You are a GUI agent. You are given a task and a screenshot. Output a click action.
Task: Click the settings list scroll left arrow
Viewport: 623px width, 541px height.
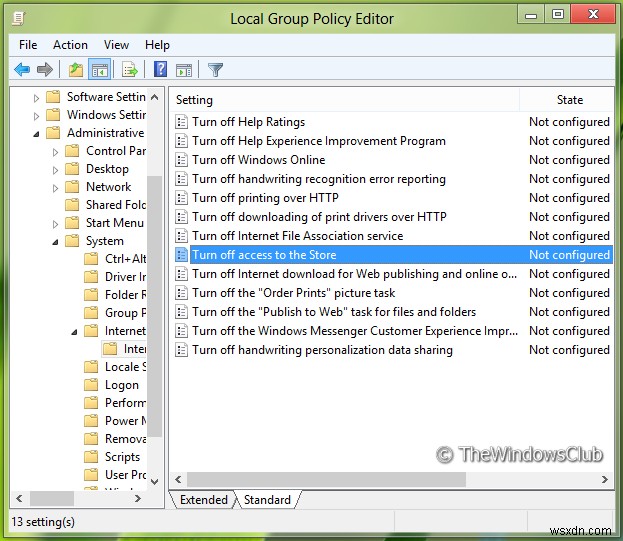click(x=178, y=479)
